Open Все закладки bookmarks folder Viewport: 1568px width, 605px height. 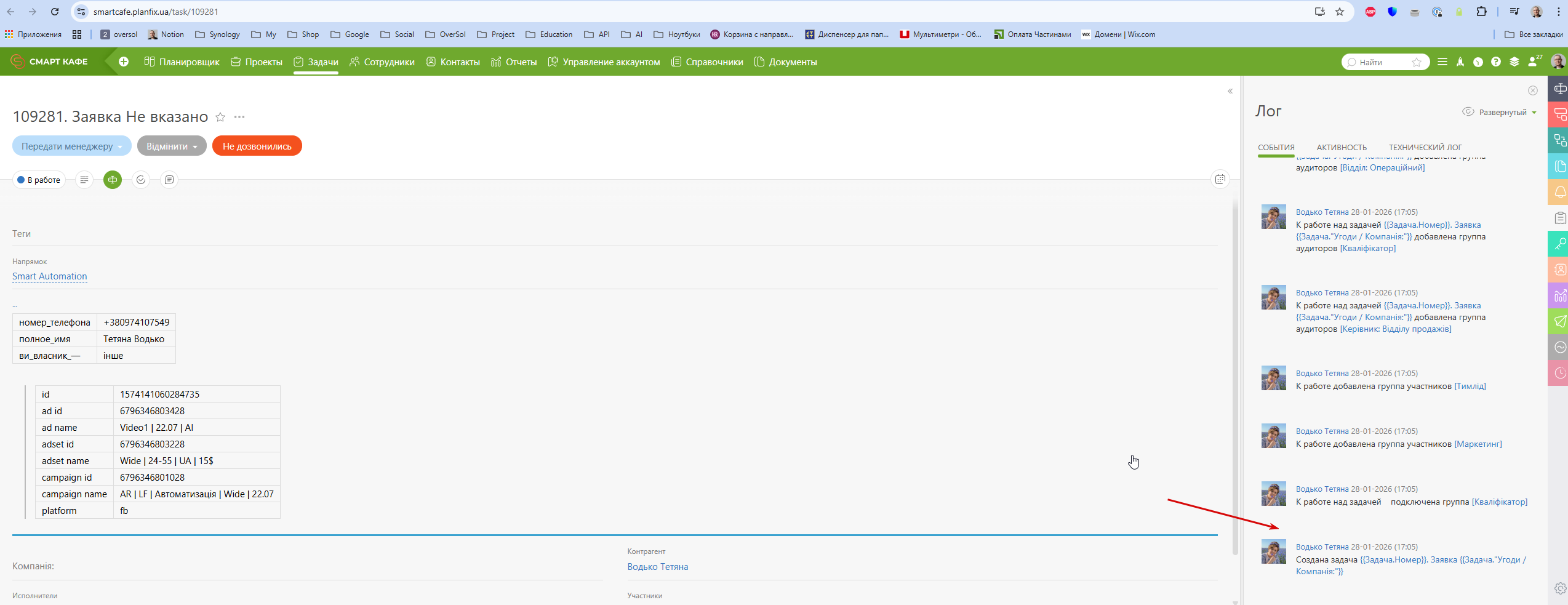[x=1534, y=34]
